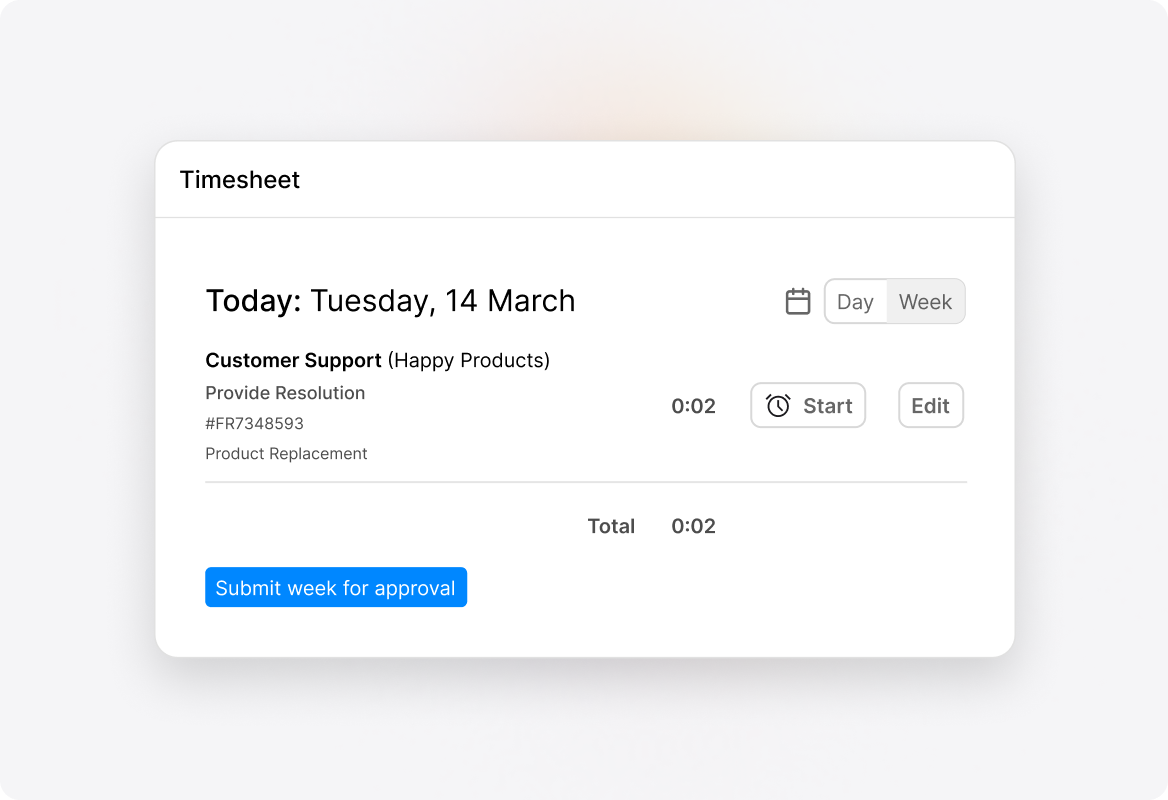Switch to Week view

[925, 301]
